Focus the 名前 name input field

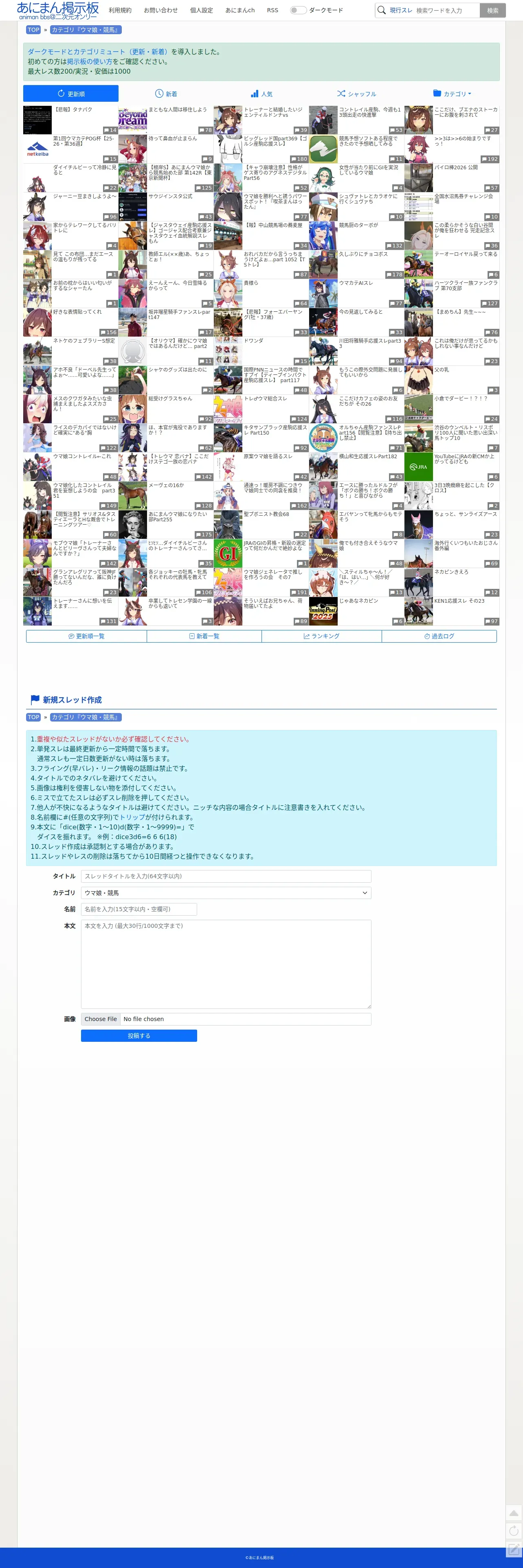point(139,909)
